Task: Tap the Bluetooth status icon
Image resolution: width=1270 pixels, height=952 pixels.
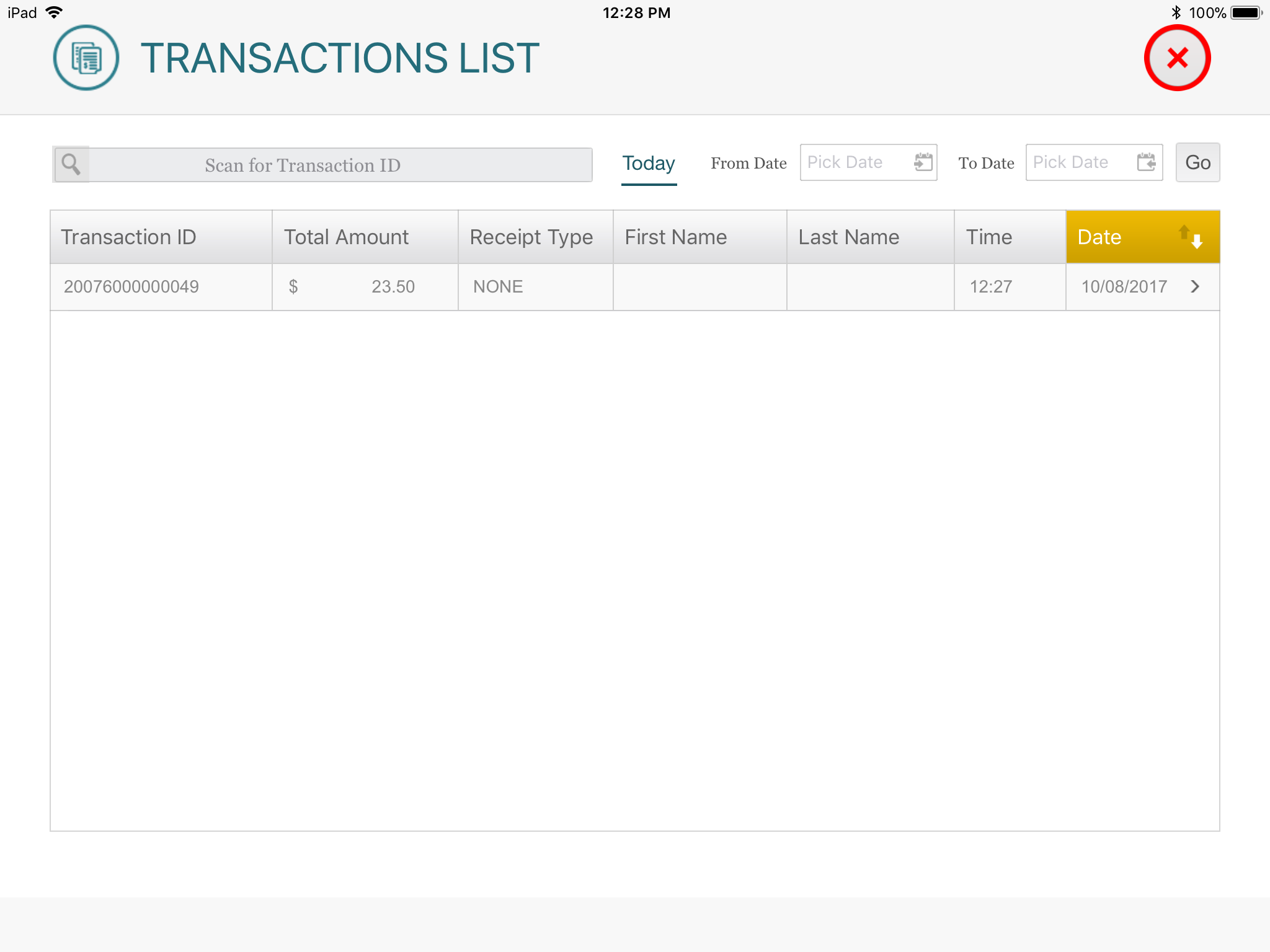Action: click(1175, 12)
